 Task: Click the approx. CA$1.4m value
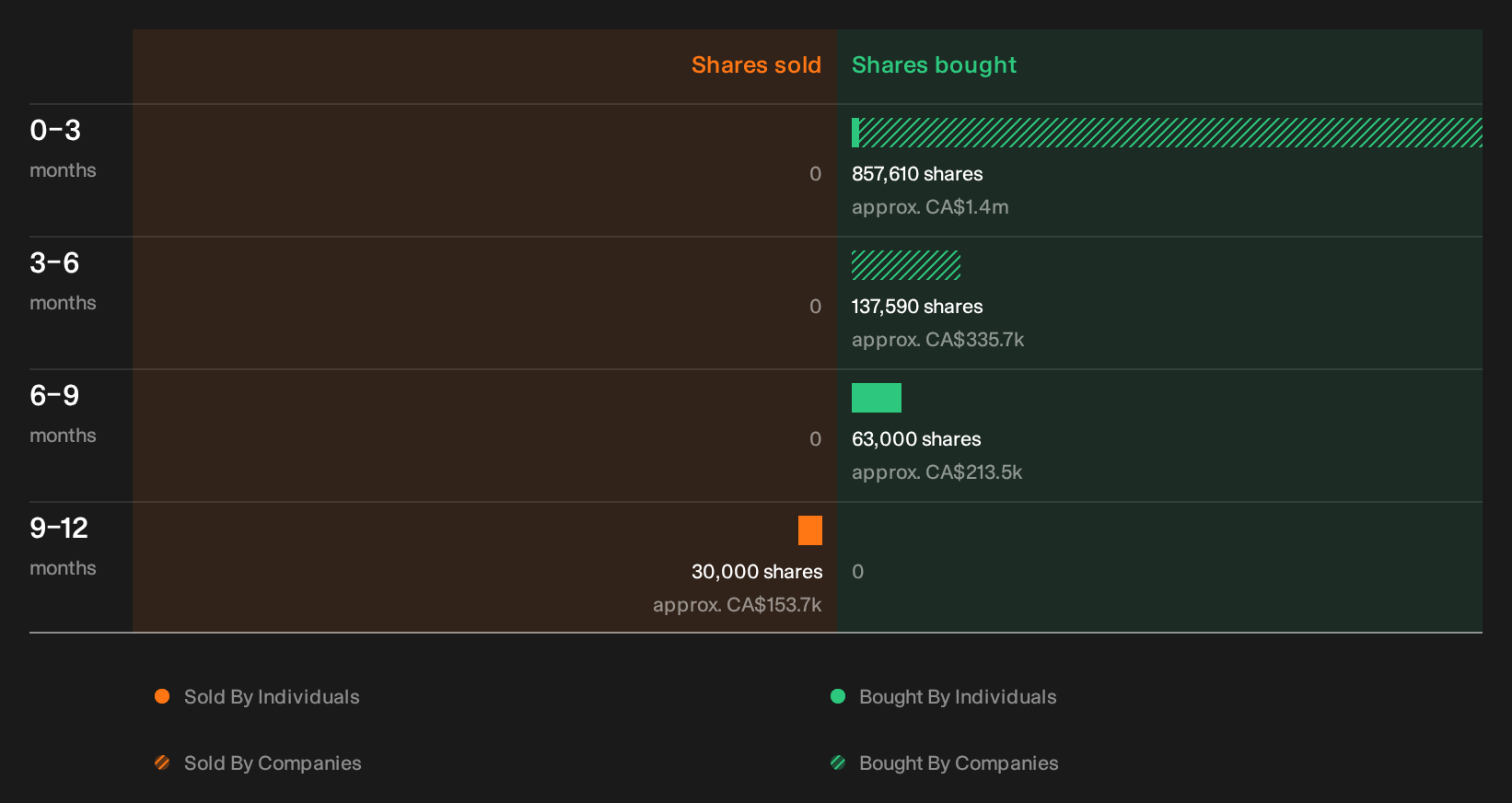pos(930,207)
